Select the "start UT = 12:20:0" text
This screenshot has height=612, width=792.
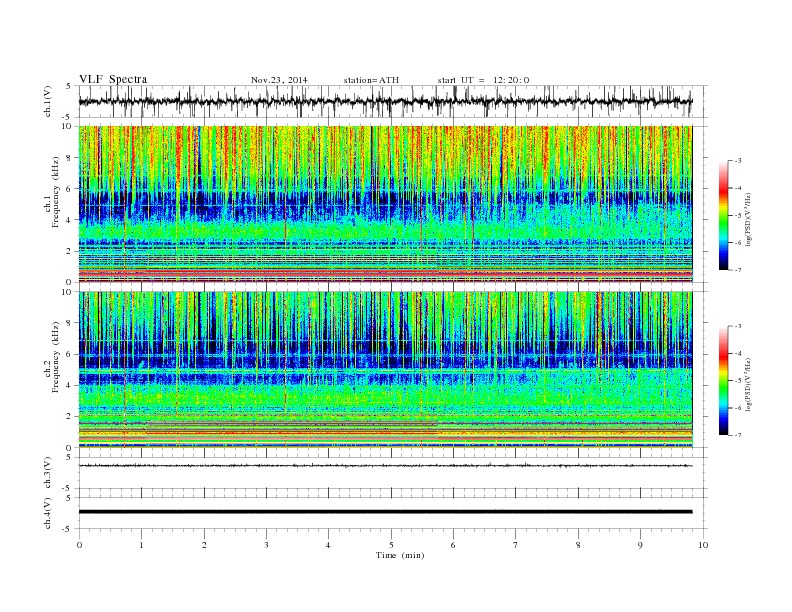[x=483, y=80]
